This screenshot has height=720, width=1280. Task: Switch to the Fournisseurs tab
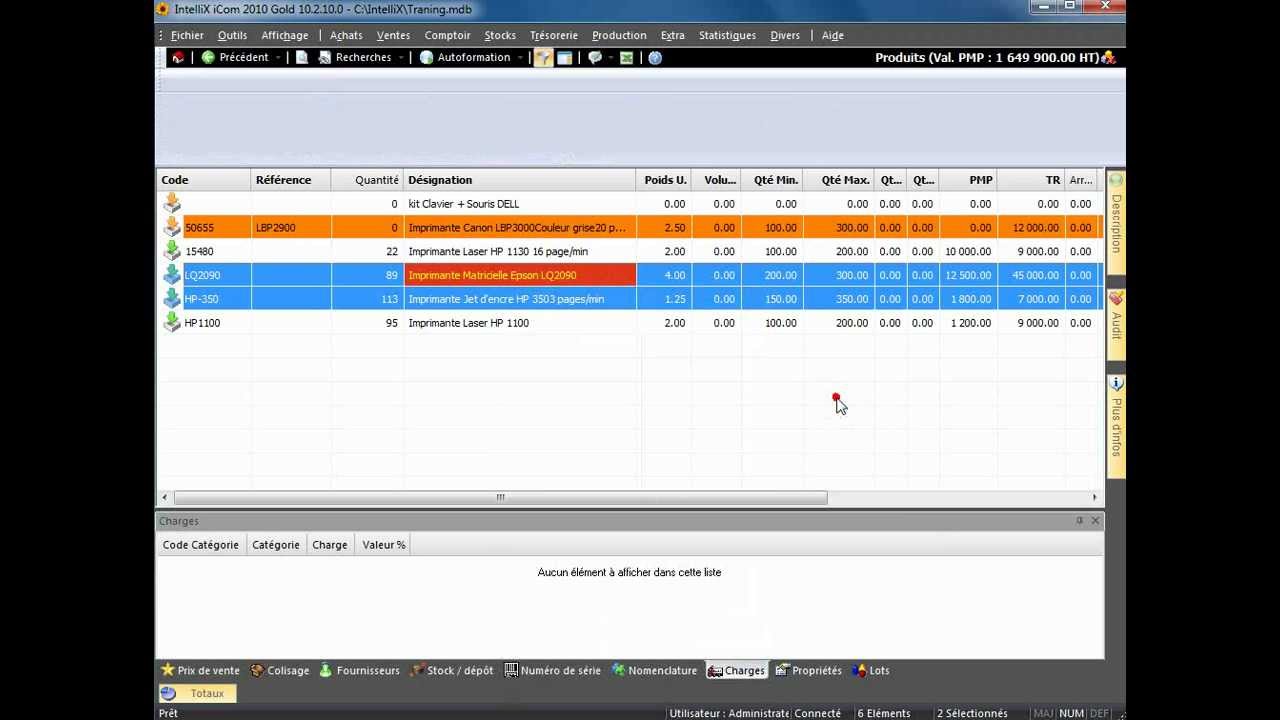[x=359, y=671]
